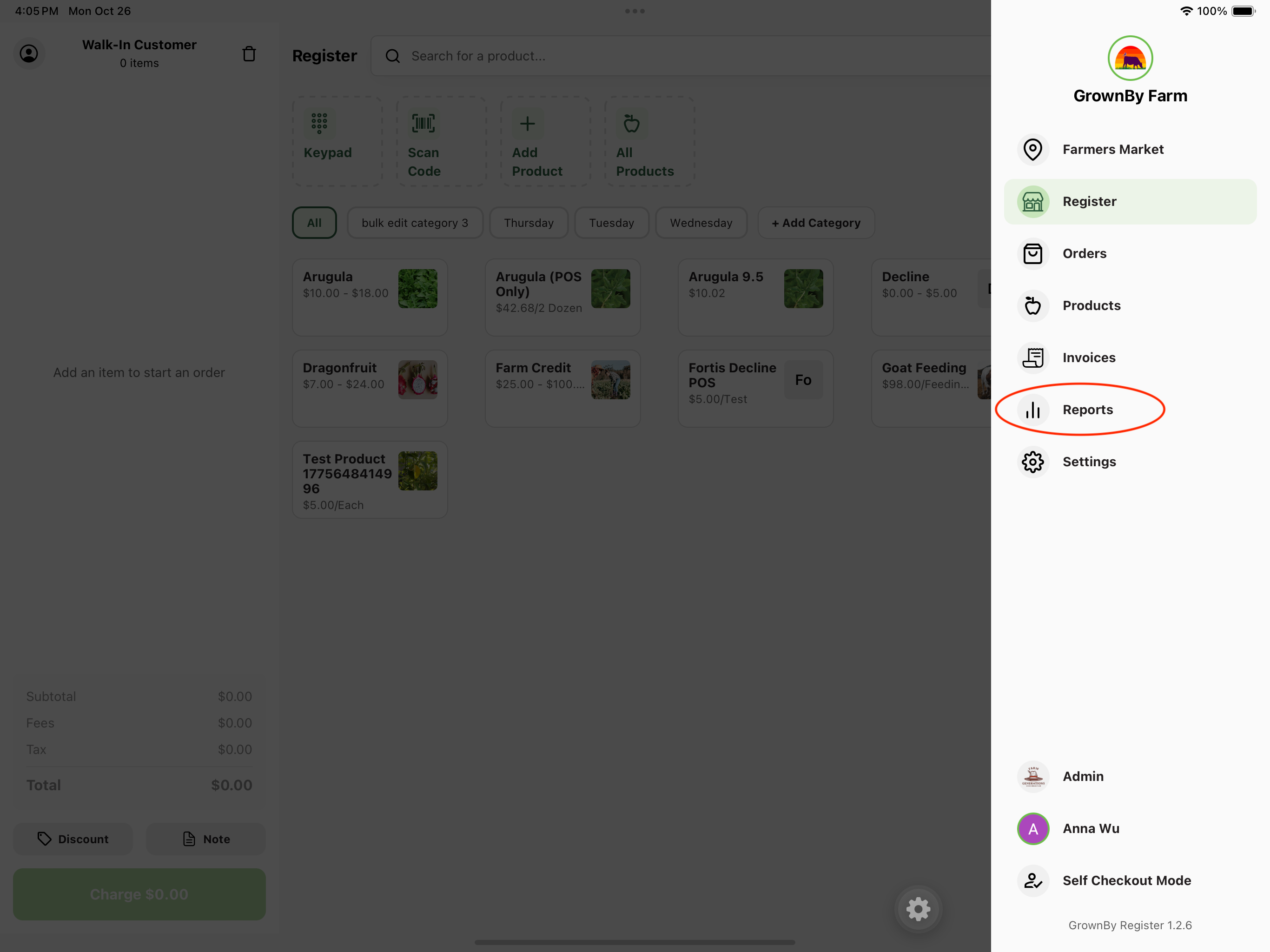The height and width of the screenshot is (952, 1270).
Task: Select the Decline product card
Action: (931, 297)
